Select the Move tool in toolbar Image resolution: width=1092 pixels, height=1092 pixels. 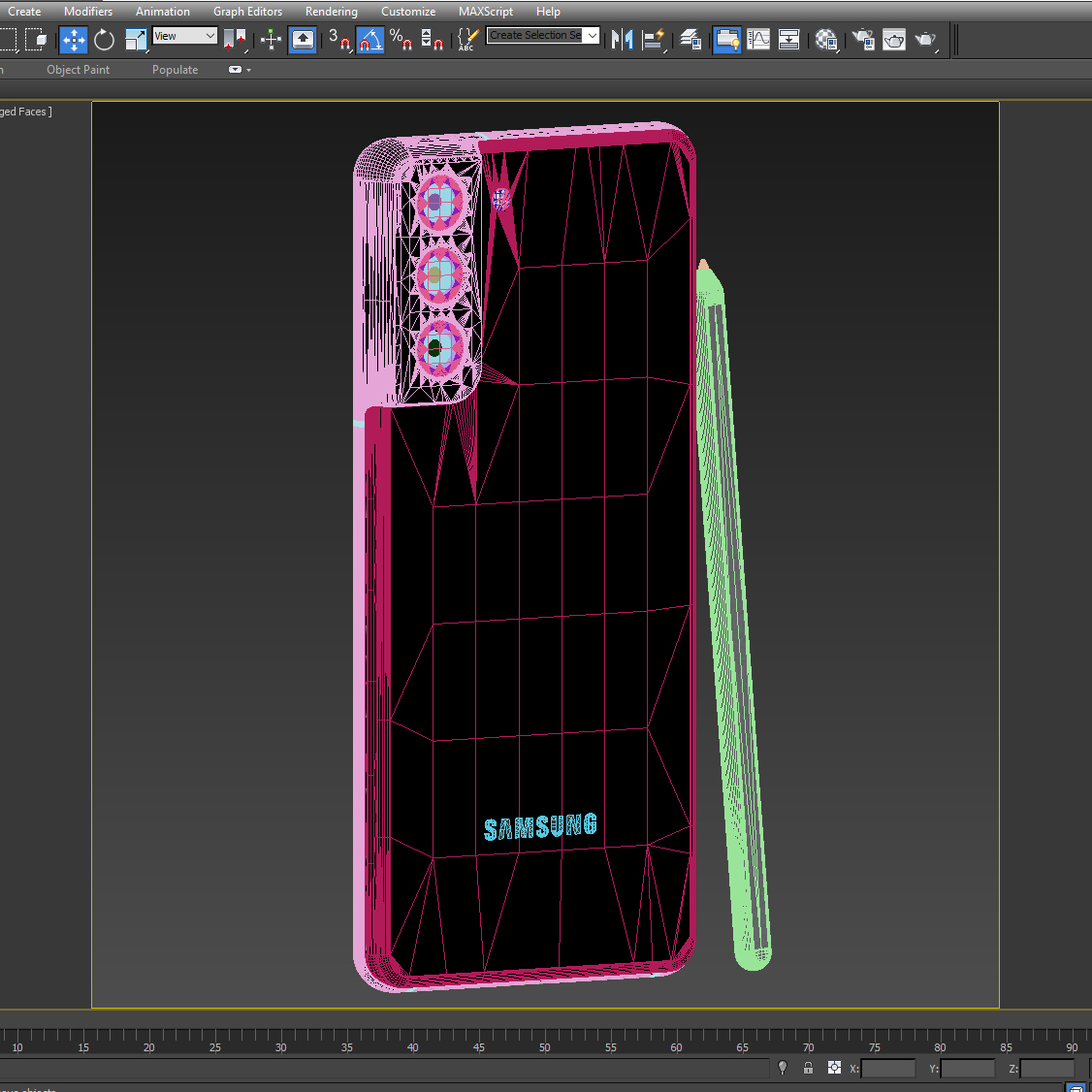point(74,40)
